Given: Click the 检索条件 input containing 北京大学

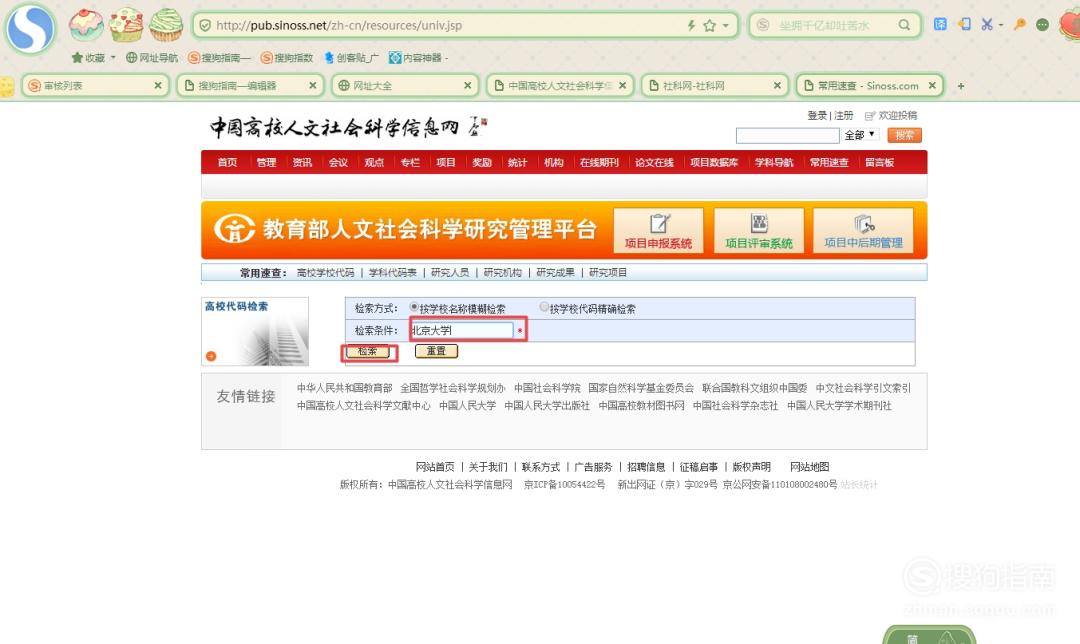Looking at the screenshot, I should pyautogui.click(x=461, y=331).
